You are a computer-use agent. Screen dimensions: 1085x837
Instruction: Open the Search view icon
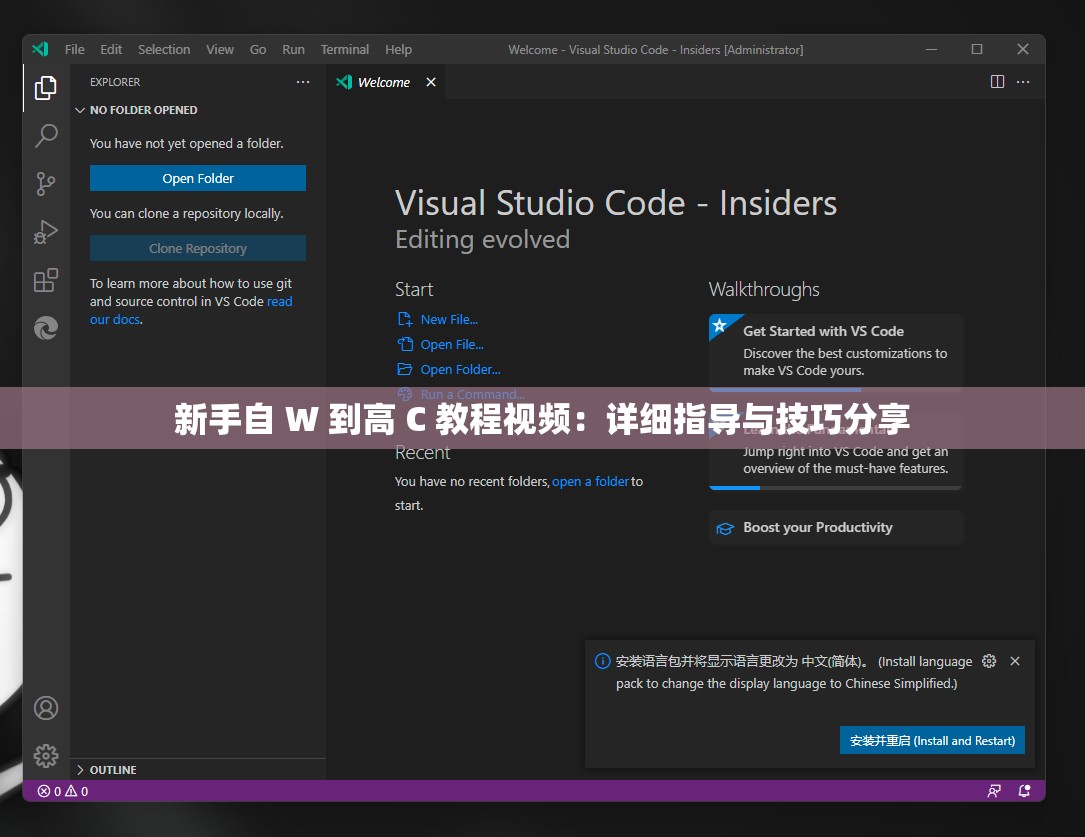tap(46, 136)
